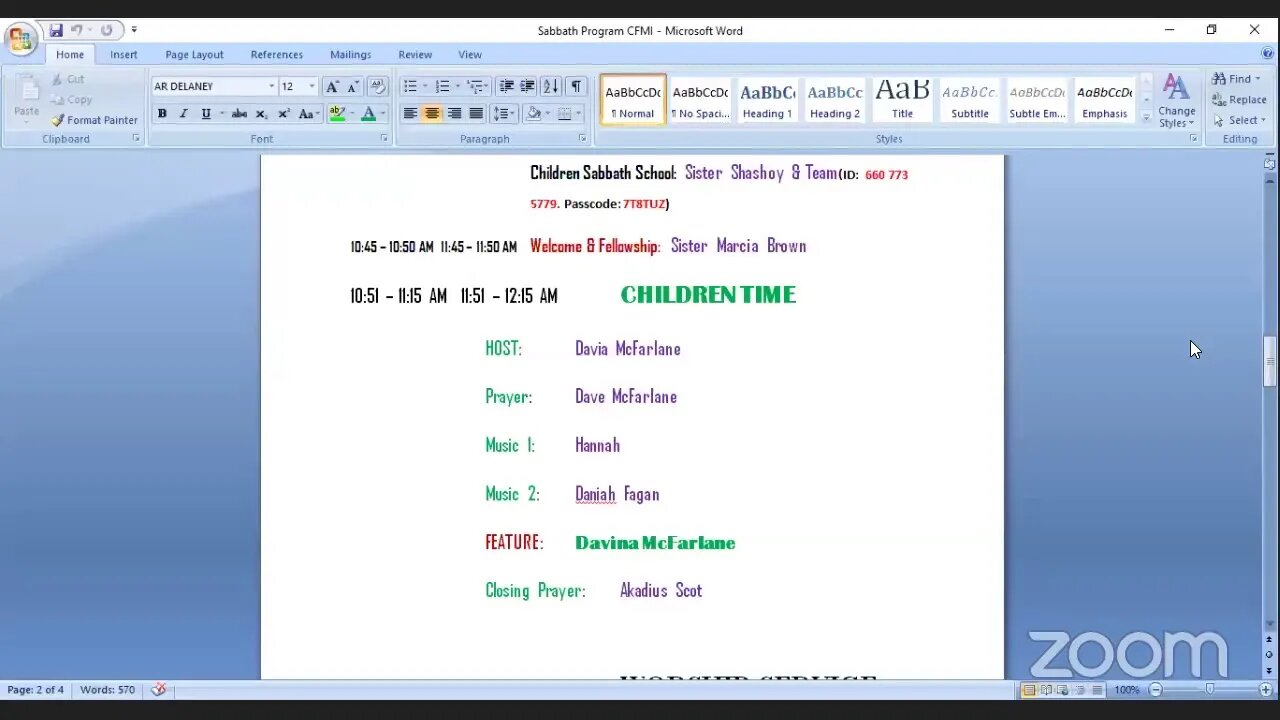Toggle Bold formatting
This screenshot has height=720, width=1280.
pos(162,114)
